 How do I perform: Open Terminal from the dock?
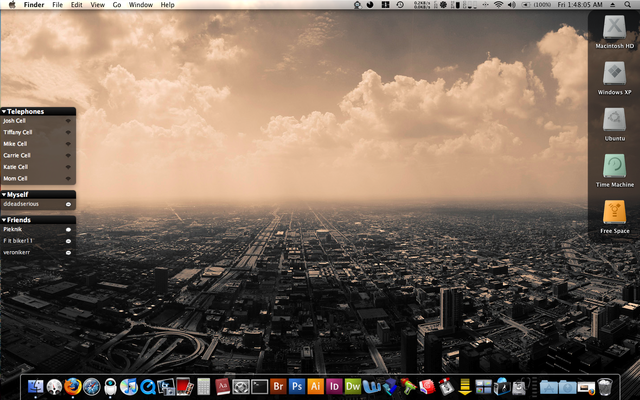tap(260, 386)
